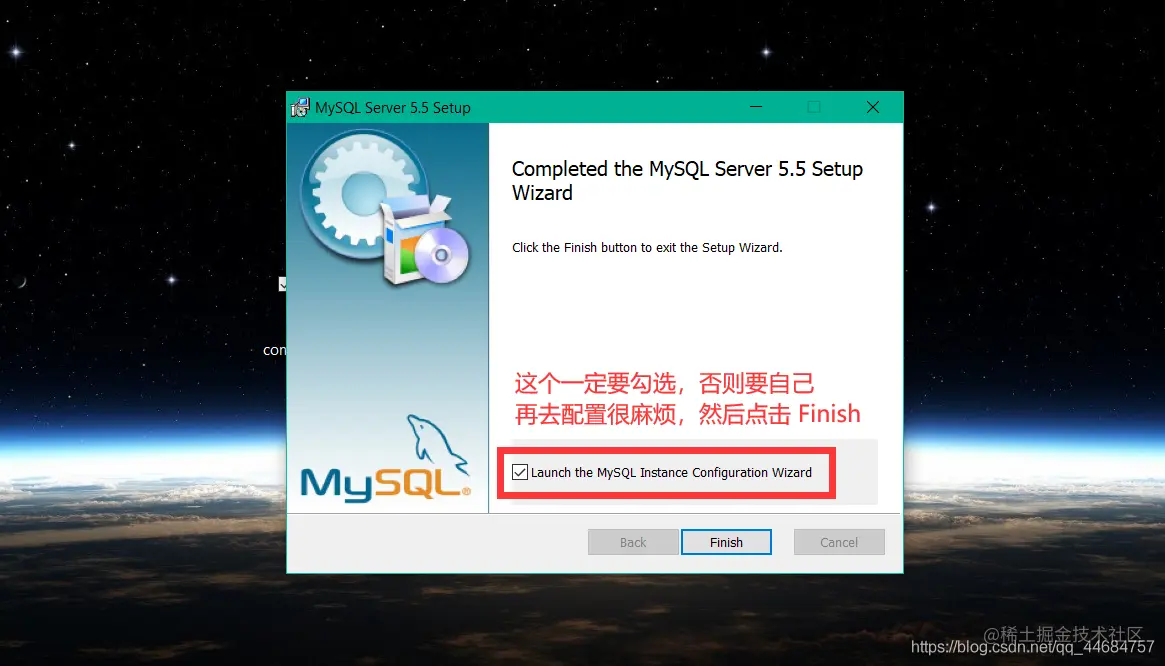
Task: Click the disabled Back button
Action: pyautogui.click(x=633, y=542)
